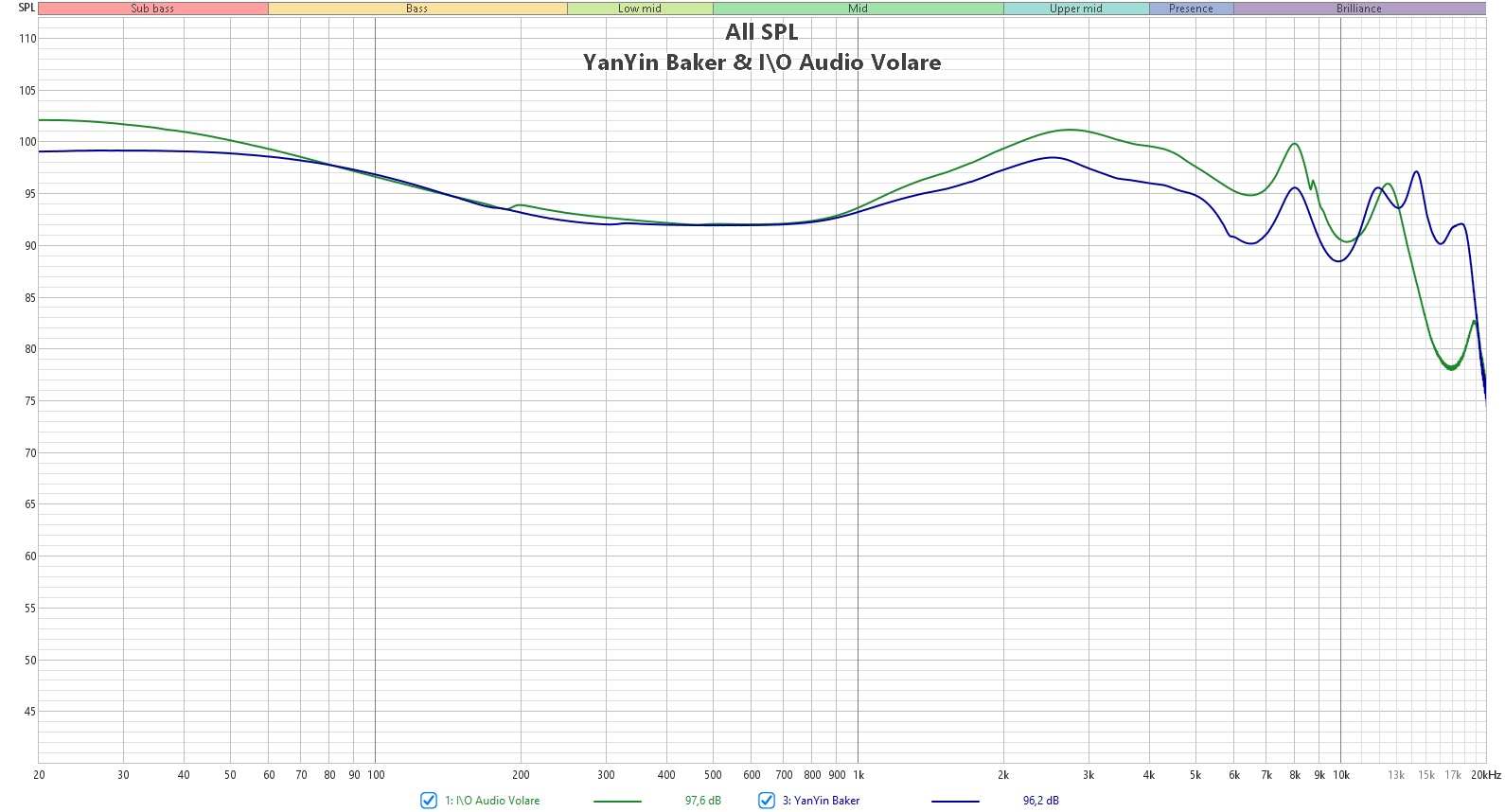Click the Brilliance frequency band label
1505x812 pixels.
(x=1359, y=9)
